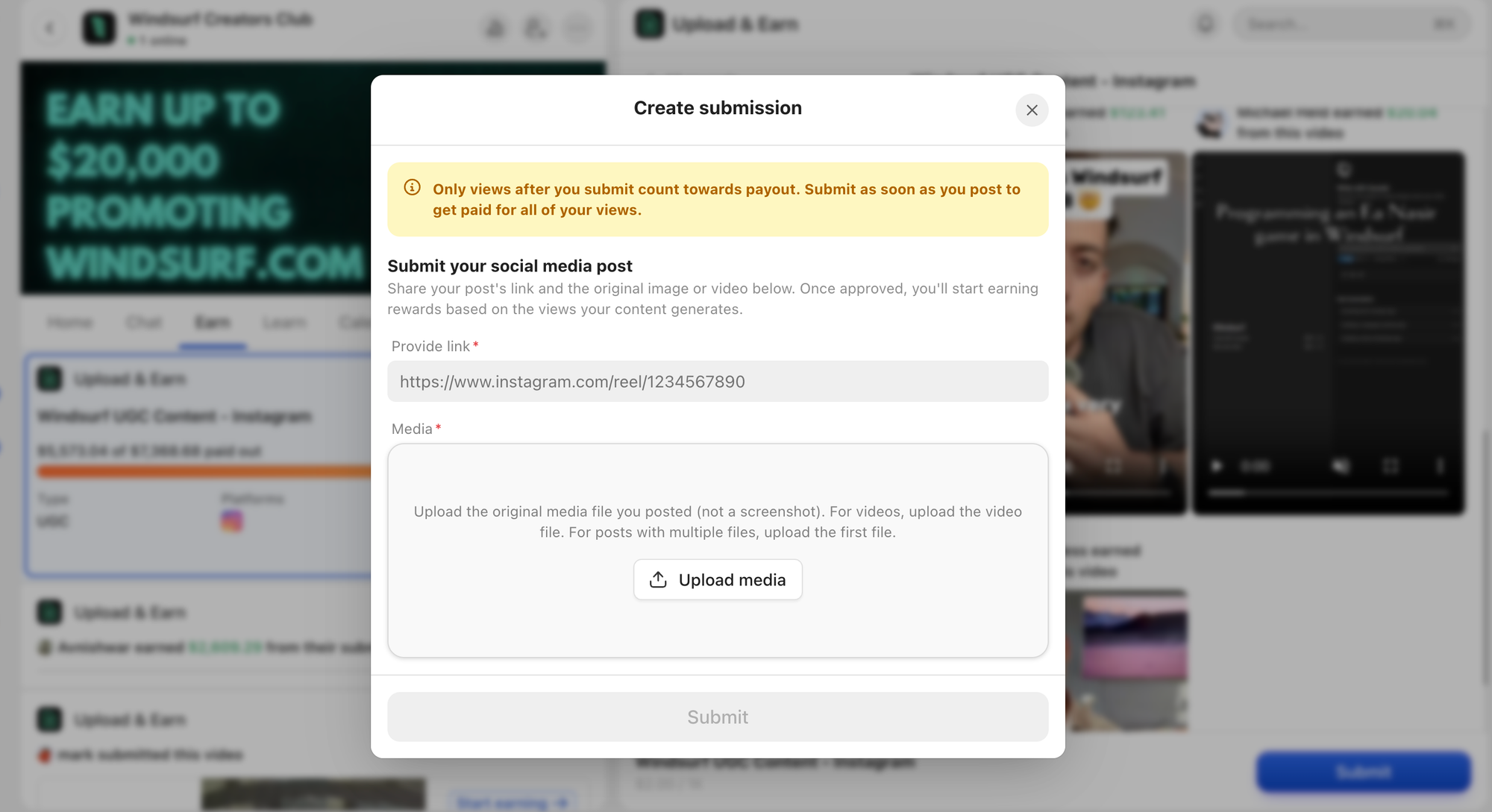
Task: Switch to the Home tab
Action: [x=70, y=322]
